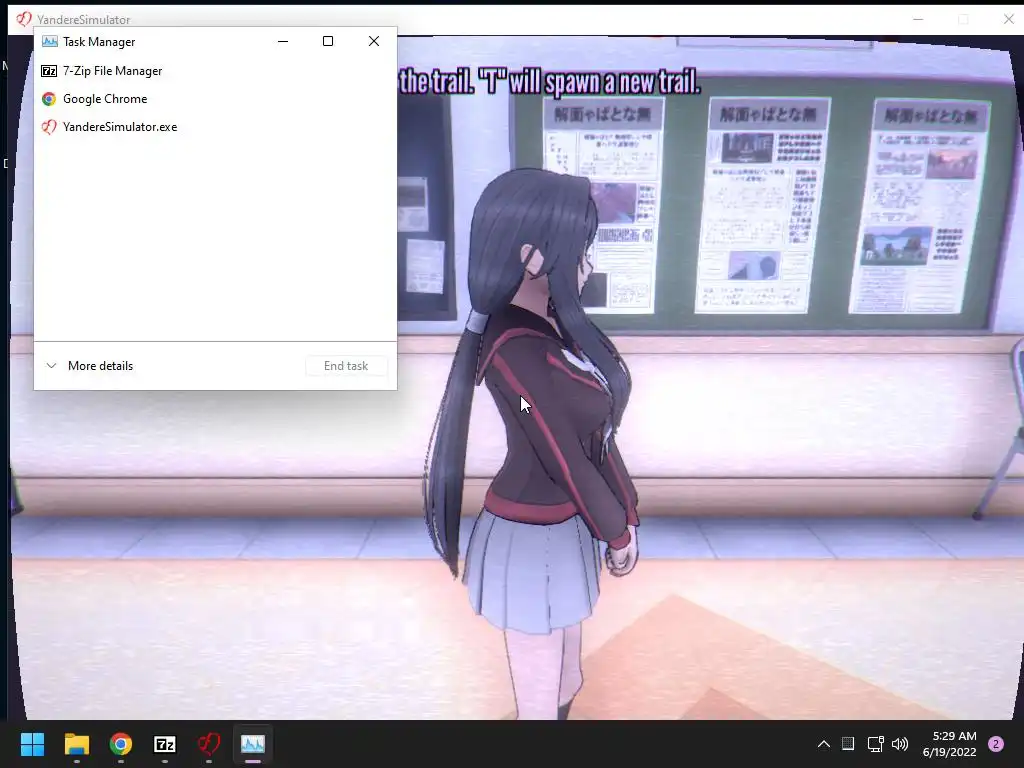Select YandereSimulator.exe in task list

215,127
